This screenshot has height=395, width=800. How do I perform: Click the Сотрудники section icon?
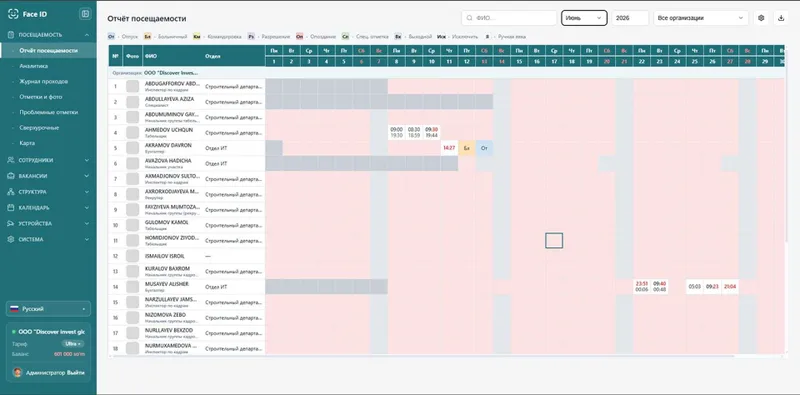(x=11, y=160)
